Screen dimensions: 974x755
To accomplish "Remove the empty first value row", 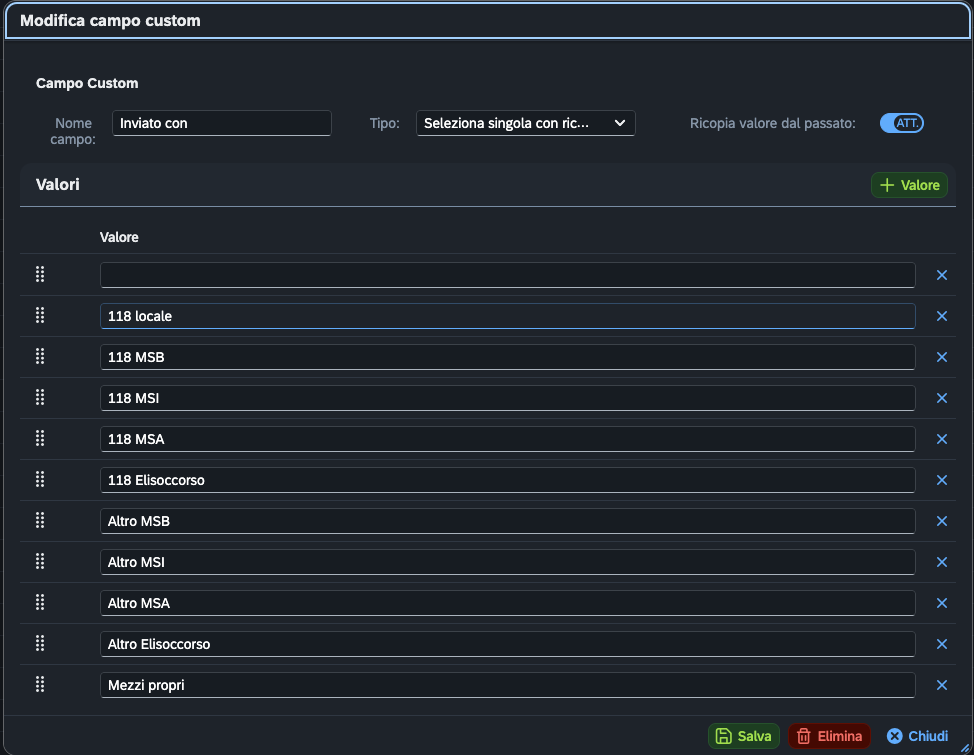I will [x=942, y=275].
